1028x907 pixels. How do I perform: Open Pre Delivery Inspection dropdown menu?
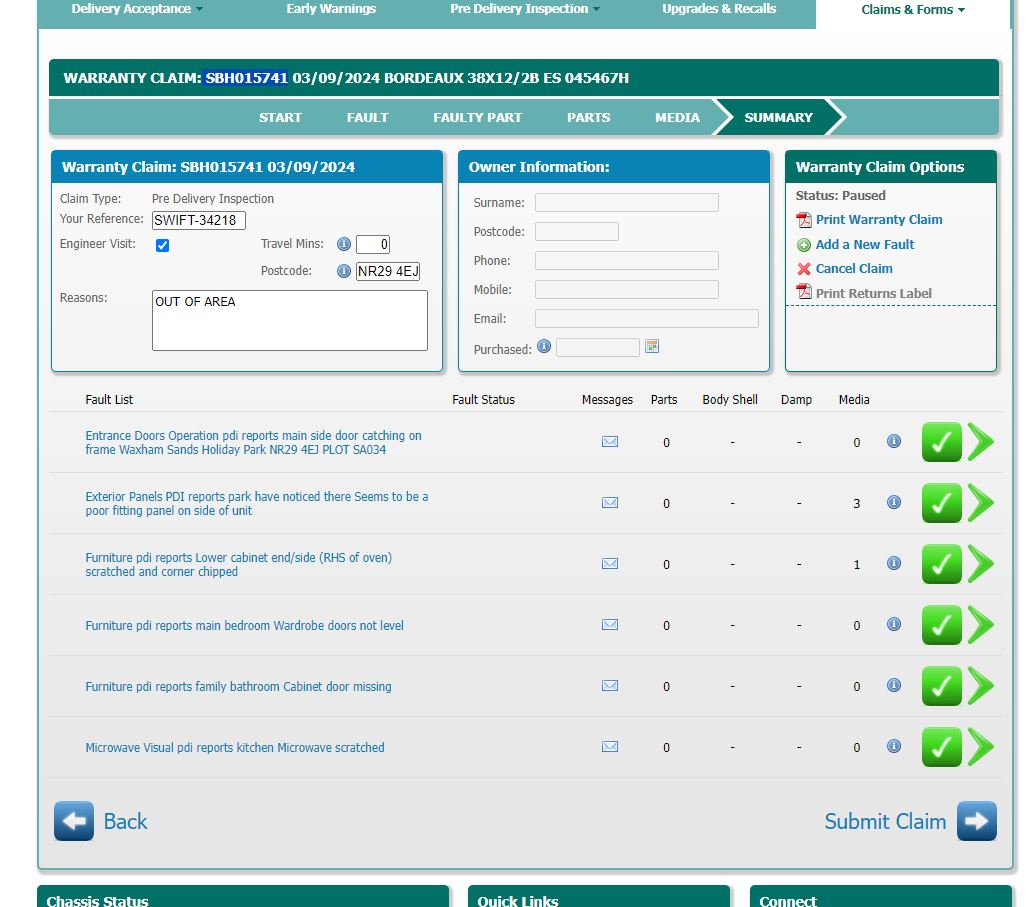pyautogui.click(x=525, y=9)
